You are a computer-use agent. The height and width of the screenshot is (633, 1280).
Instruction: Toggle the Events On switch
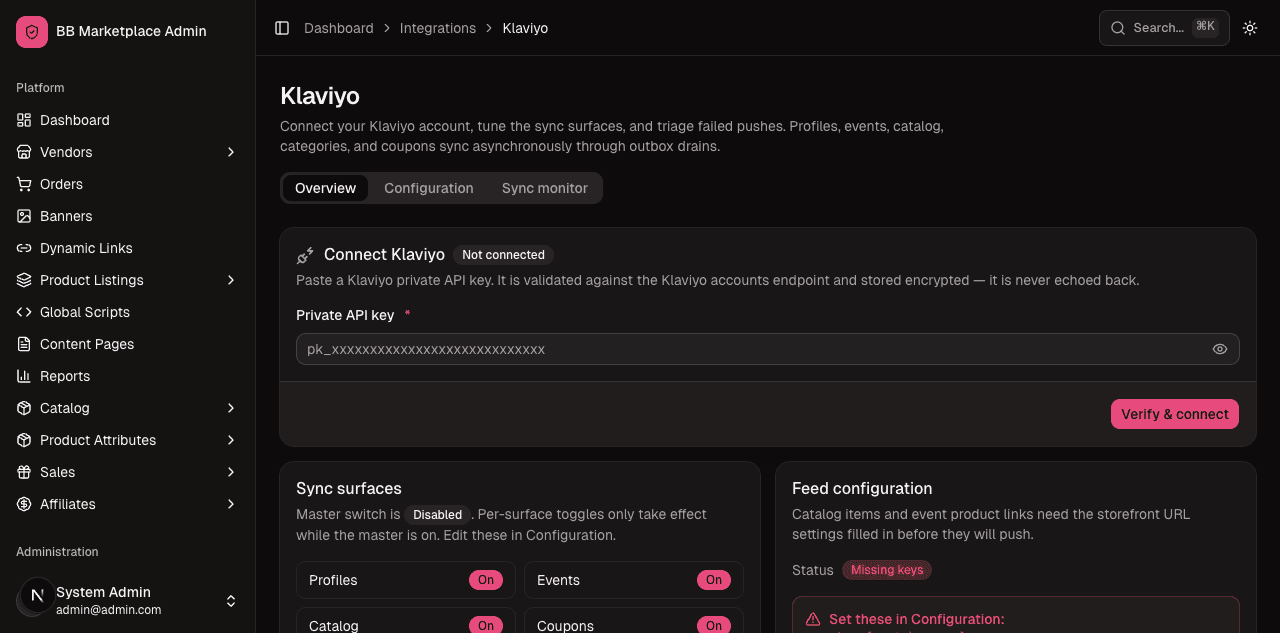tap(714, 580)
